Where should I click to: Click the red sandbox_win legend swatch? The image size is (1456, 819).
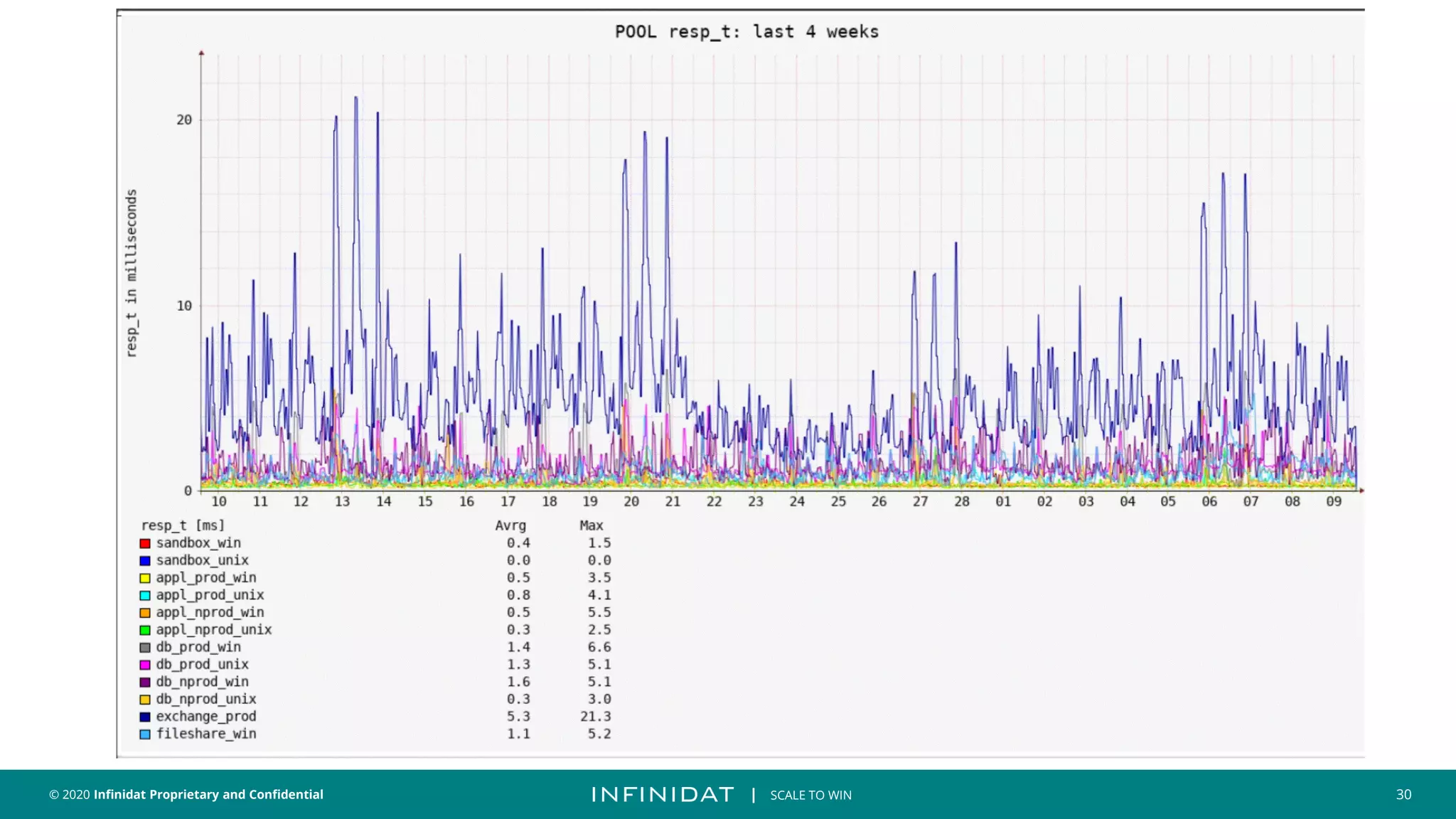point(145,543)
